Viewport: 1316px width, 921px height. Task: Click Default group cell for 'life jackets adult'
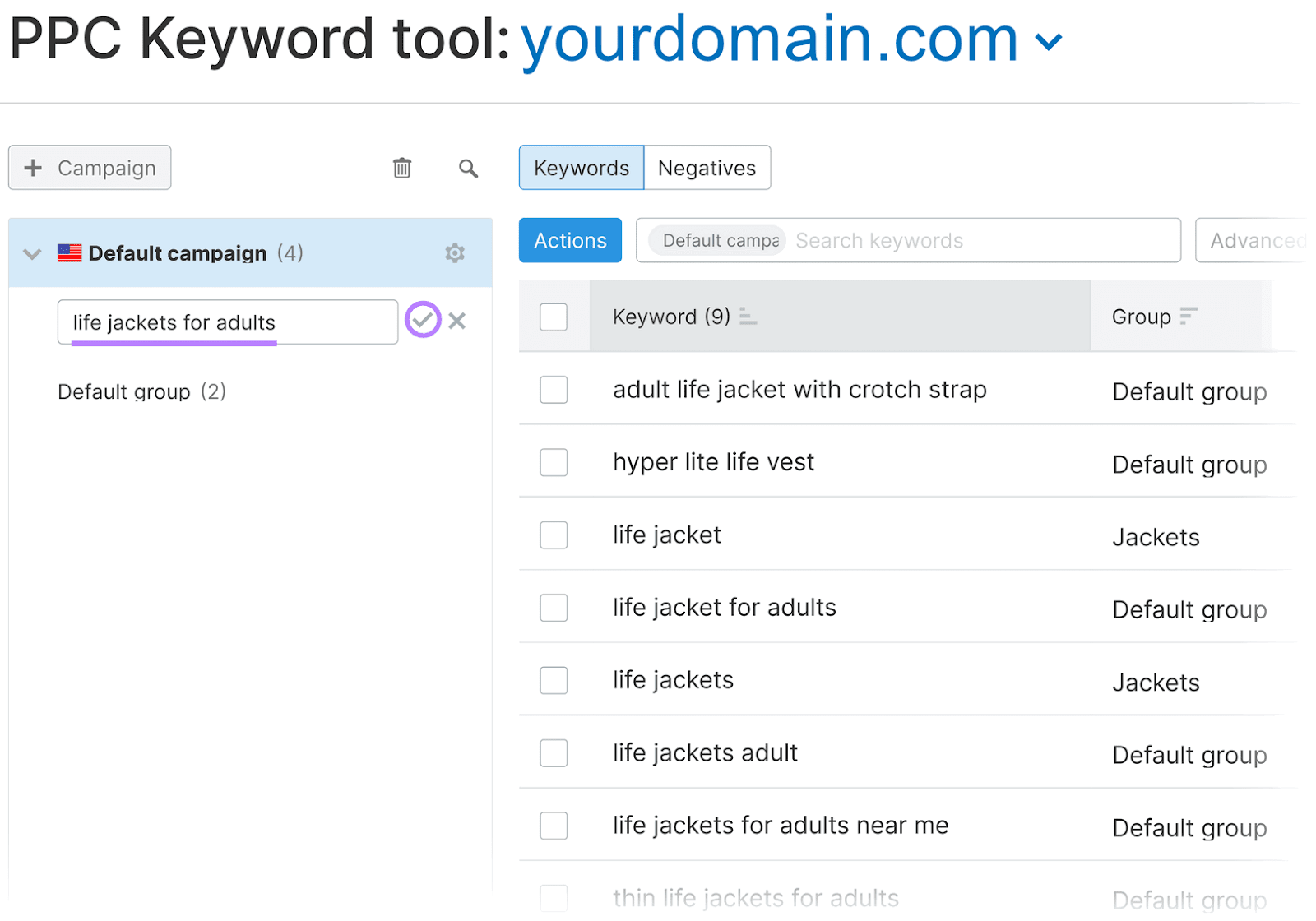[1189, 755]
